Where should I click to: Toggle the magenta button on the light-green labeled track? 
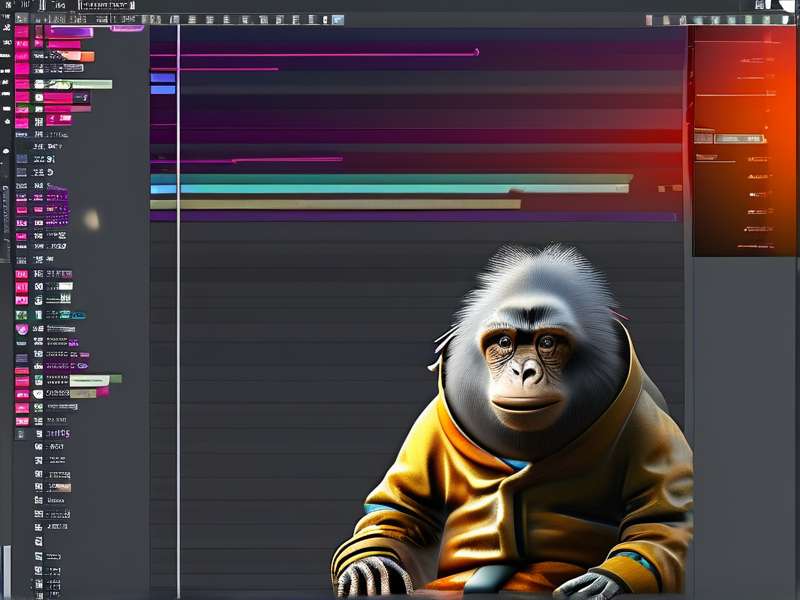point(22,381)
